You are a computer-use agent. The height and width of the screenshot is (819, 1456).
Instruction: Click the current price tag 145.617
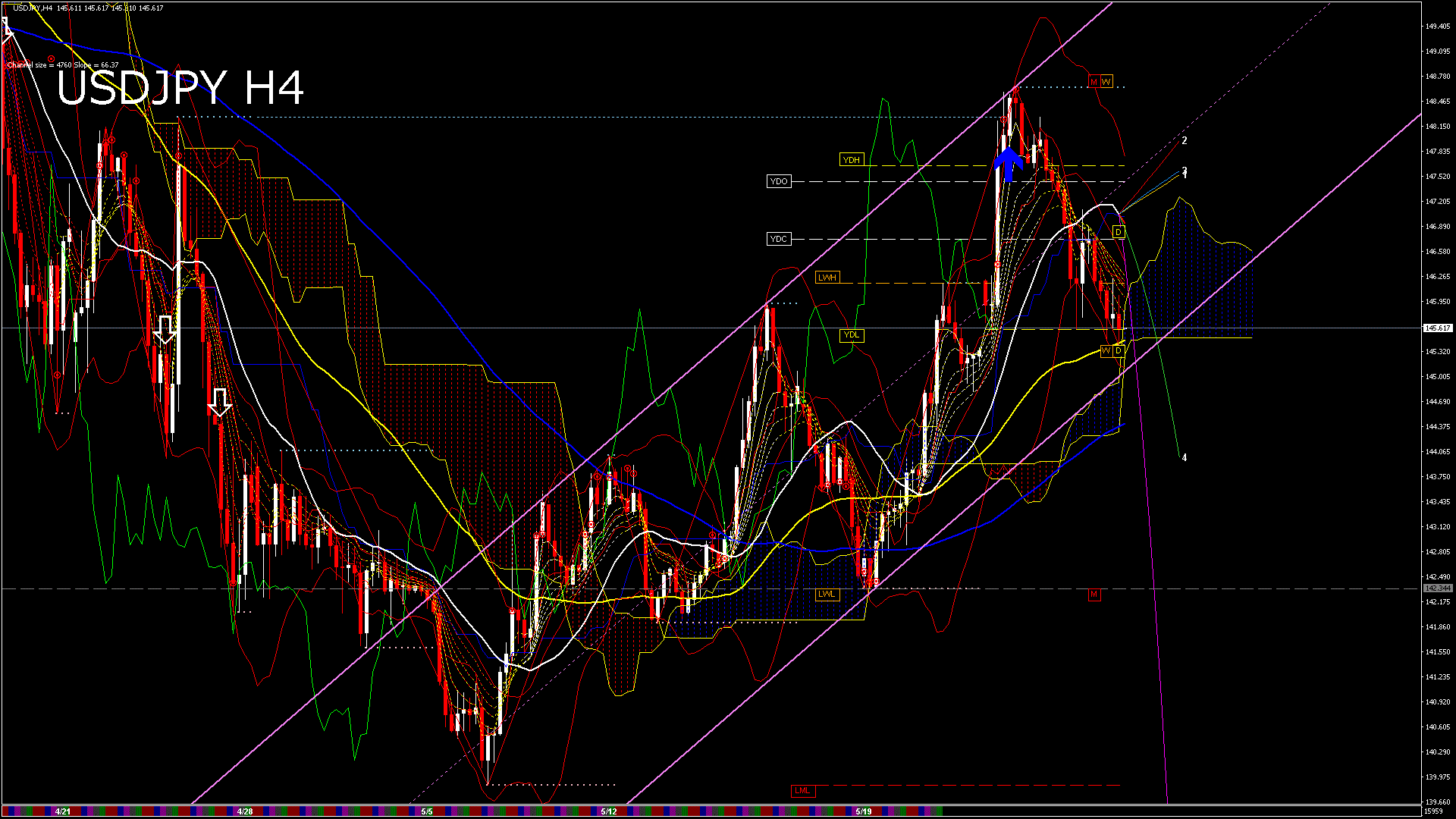coord(1437,328)
